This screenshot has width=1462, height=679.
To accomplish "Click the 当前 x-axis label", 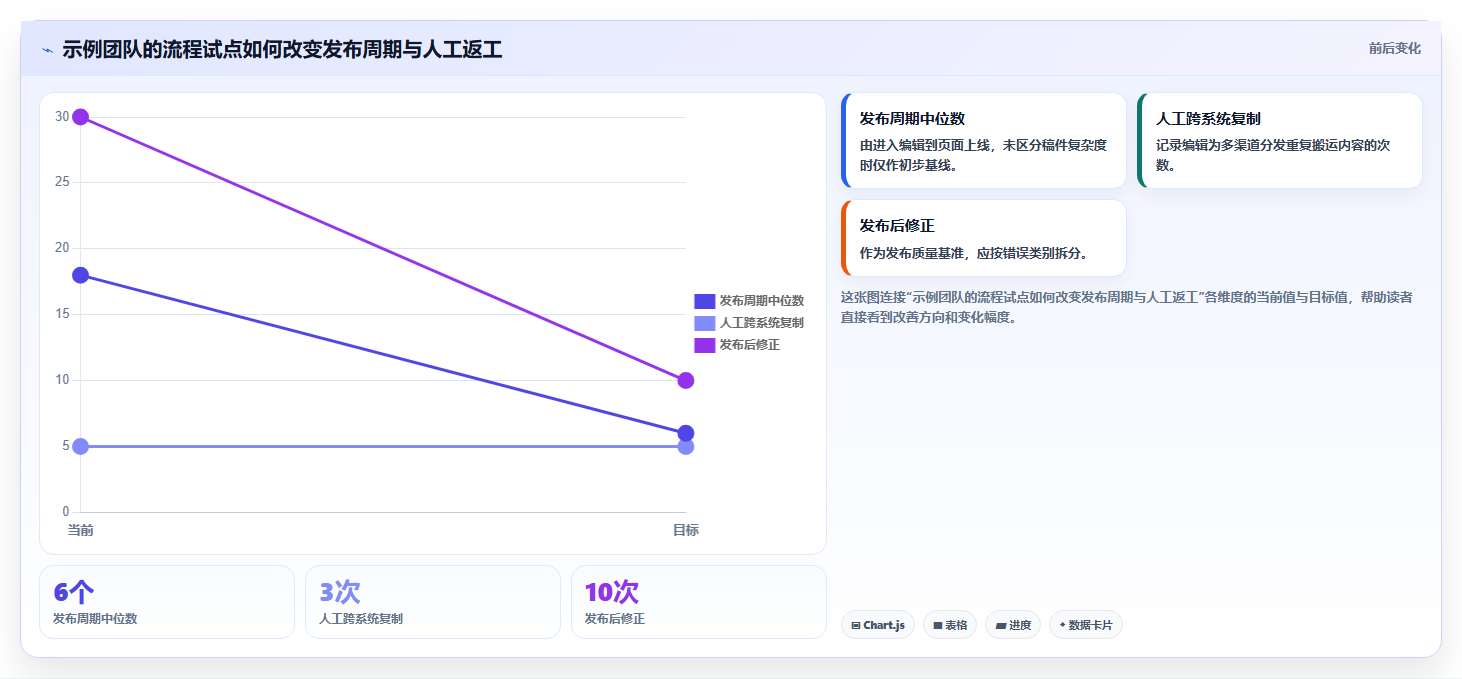I will tap(80, 530).
